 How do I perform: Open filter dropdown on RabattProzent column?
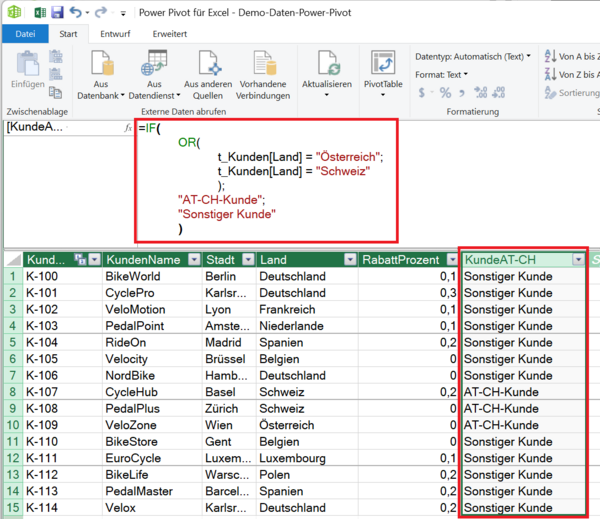(x=448, y=260)
